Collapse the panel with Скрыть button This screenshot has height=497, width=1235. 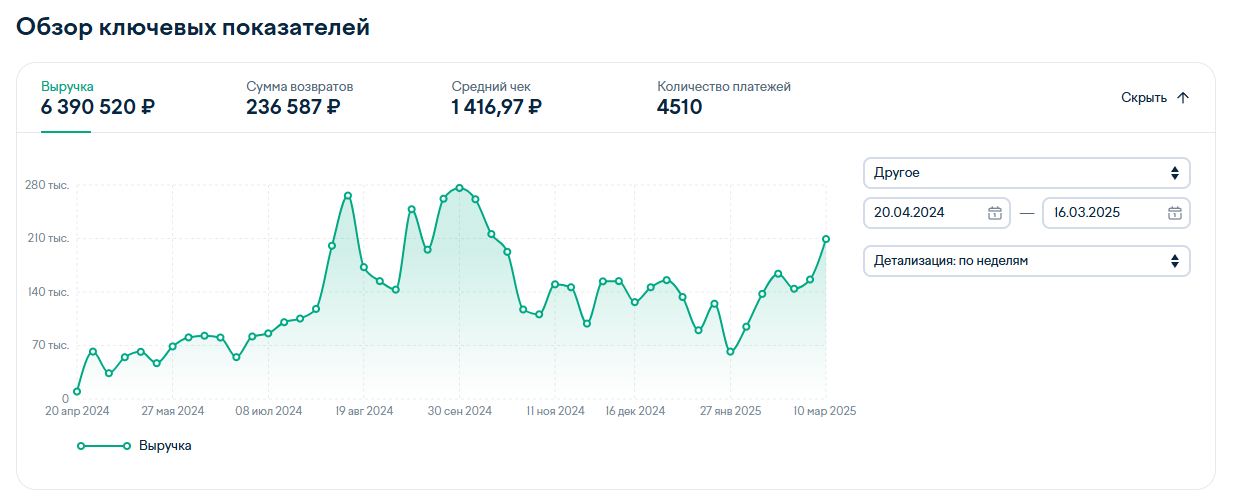coord(1155,98)
